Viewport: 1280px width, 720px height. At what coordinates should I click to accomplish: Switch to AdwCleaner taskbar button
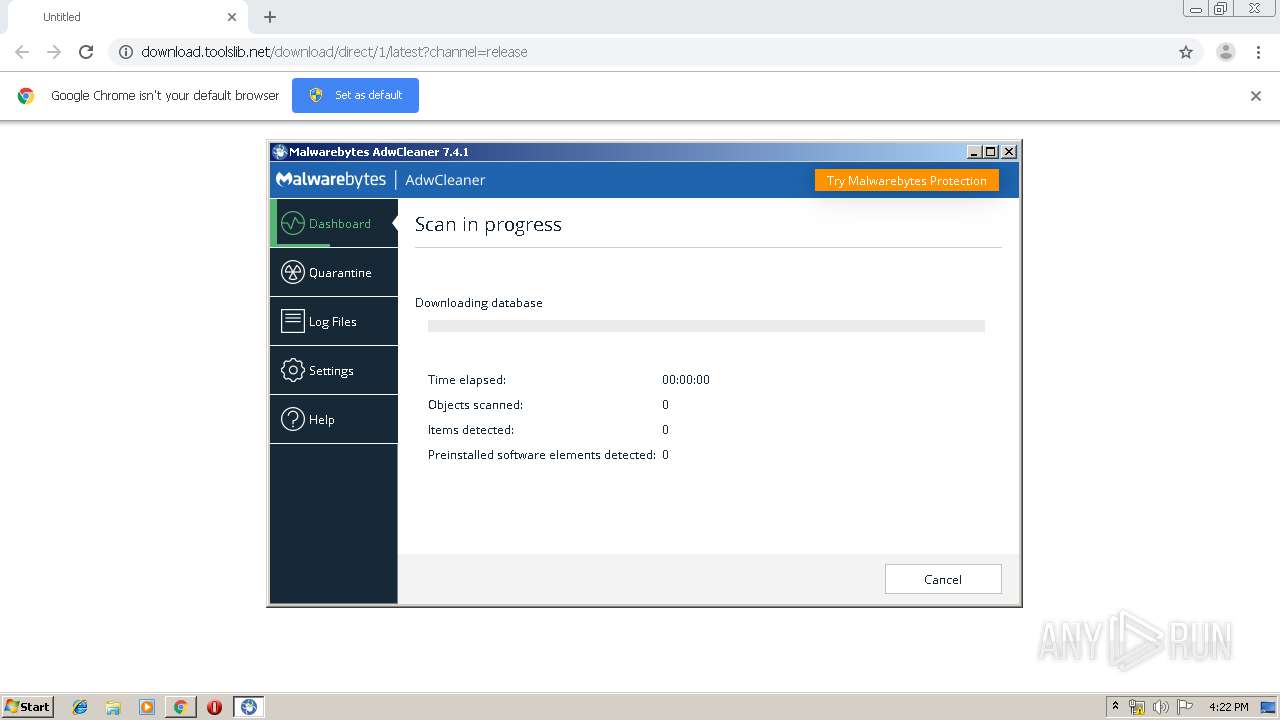click(x=249, y=707)
